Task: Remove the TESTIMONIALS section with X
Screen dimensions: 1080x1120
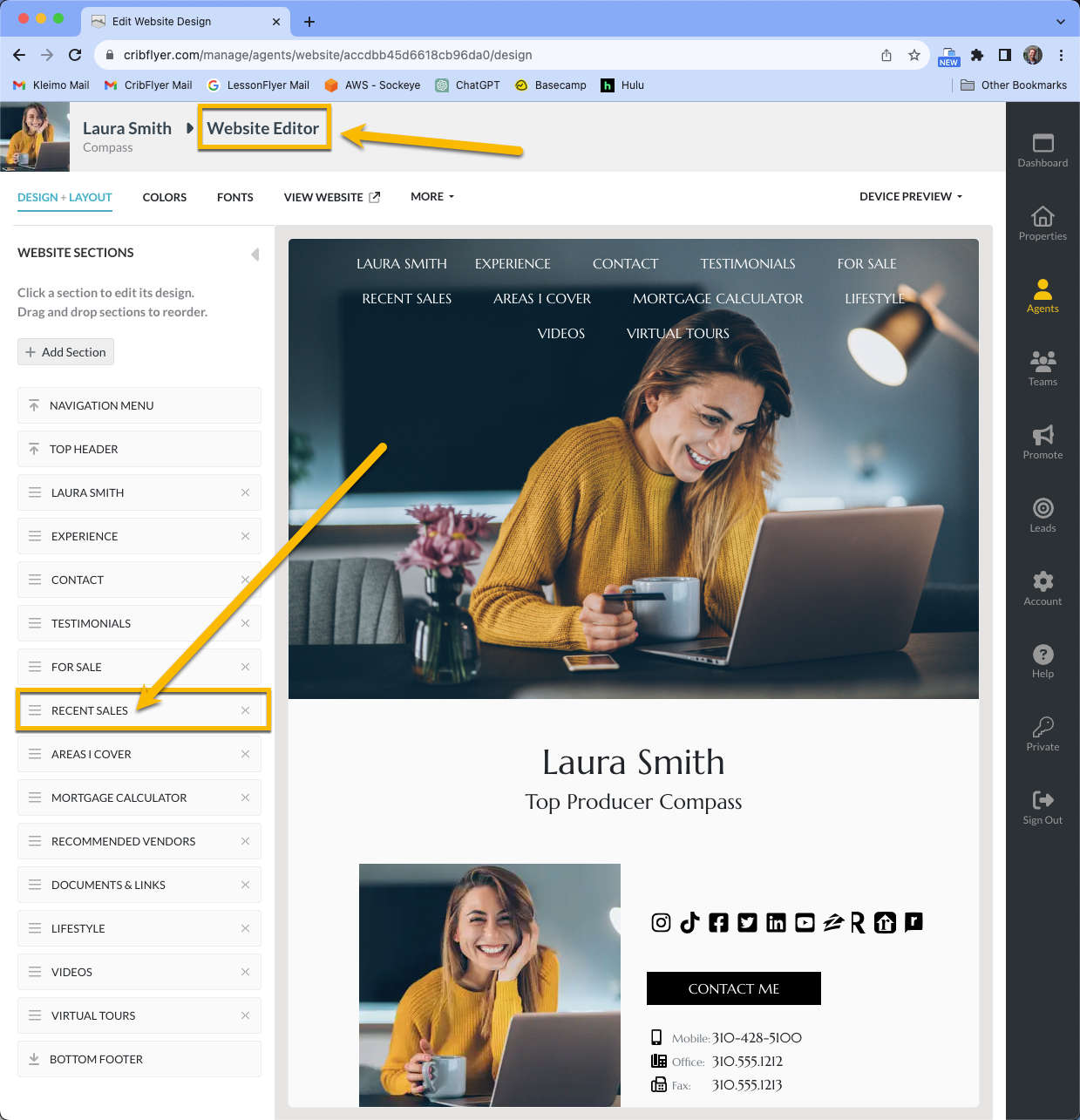Action: point(245,623)
